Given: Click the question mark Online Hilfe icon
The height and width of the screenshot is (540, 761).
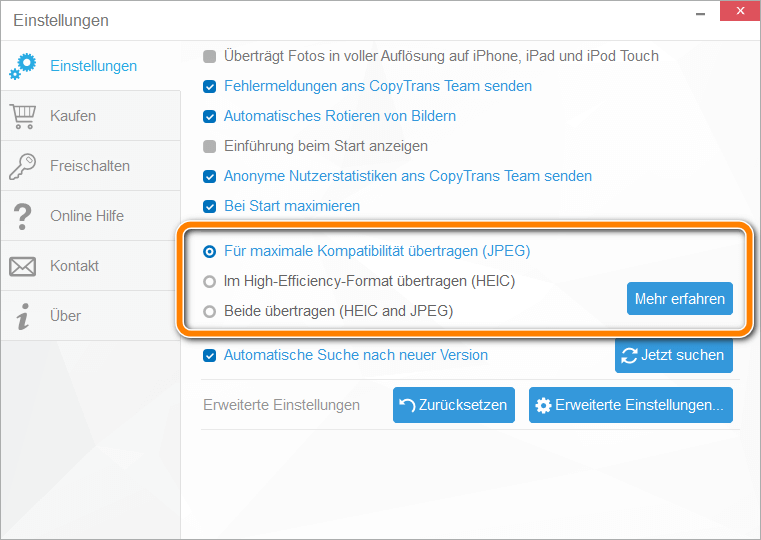Looking at the screenshot, I should click(22, 216).
